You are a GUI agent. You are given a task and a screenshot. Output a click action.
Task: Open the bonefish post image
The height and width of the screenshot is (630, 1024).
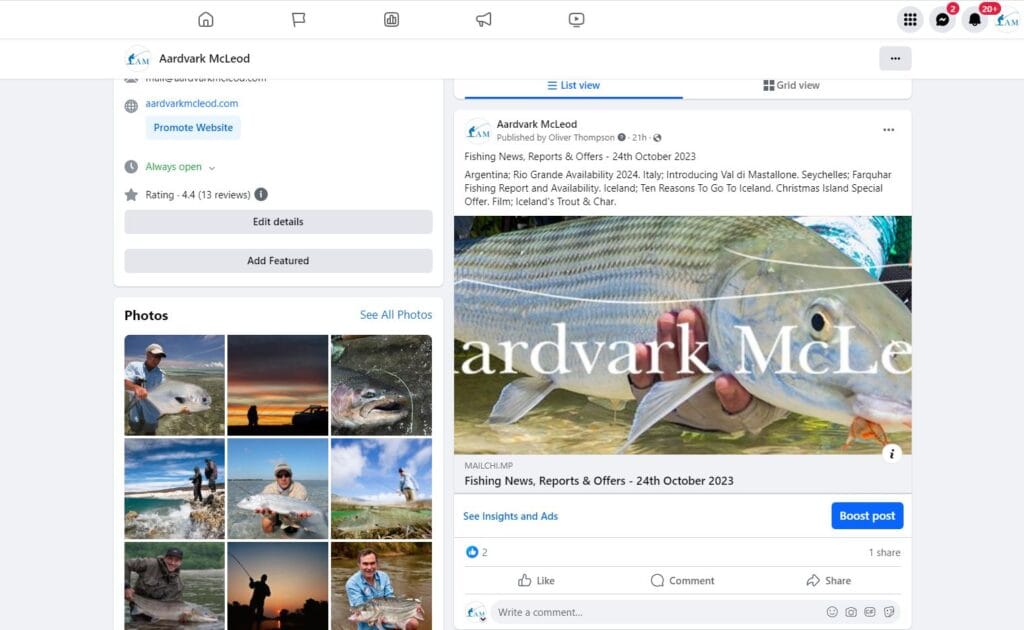(x=682, y=335)
